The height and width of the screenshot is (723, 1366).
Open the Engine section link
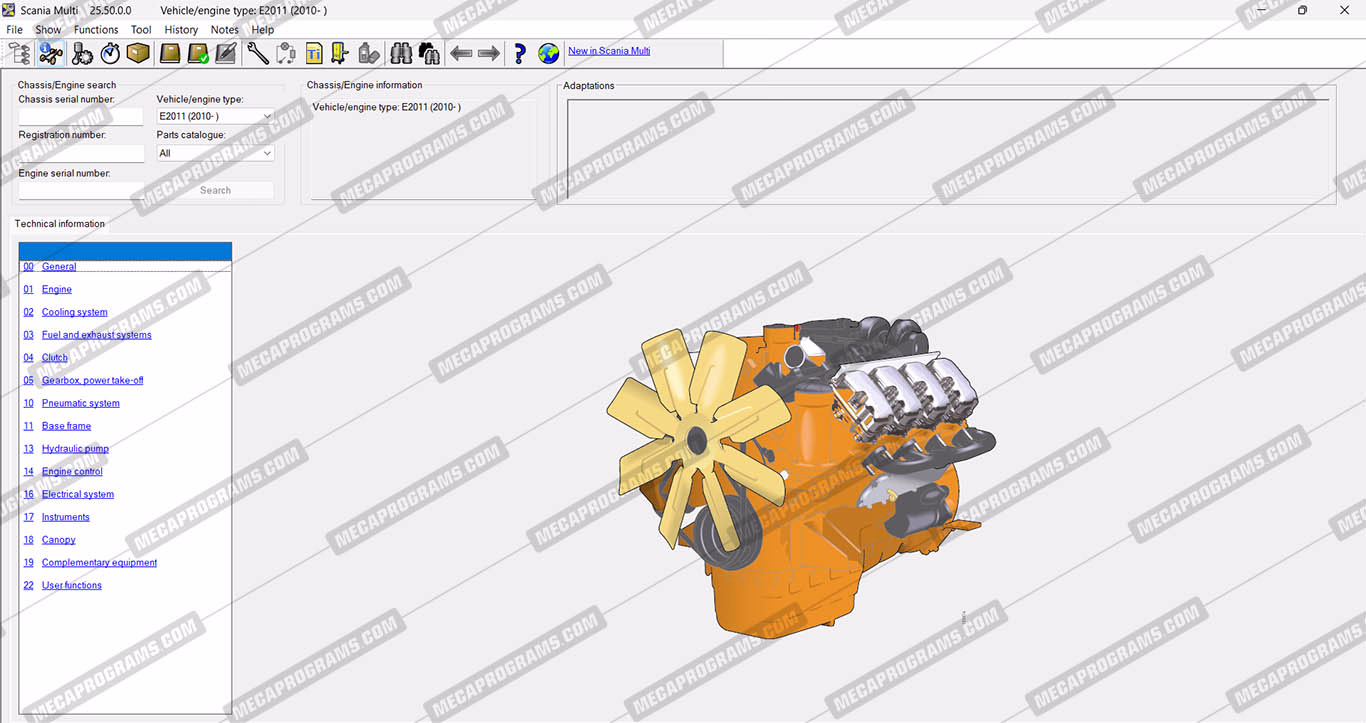(x=57, y=290)
